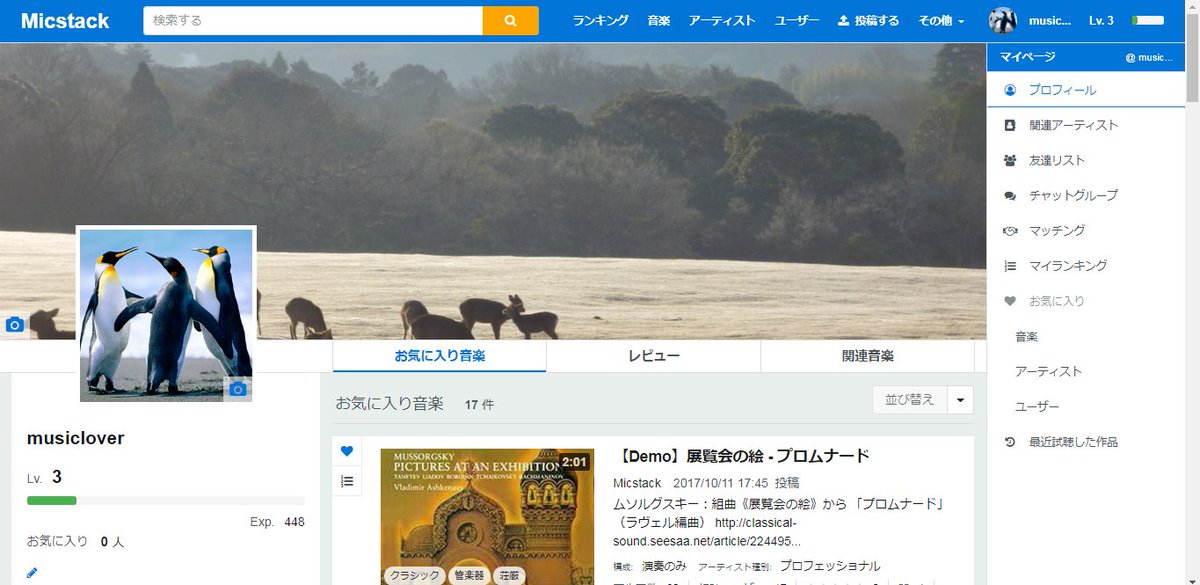Screen dimensions: 1200x585
Task: Click the cover photo camera icon
Action: (x=14, y=325)
